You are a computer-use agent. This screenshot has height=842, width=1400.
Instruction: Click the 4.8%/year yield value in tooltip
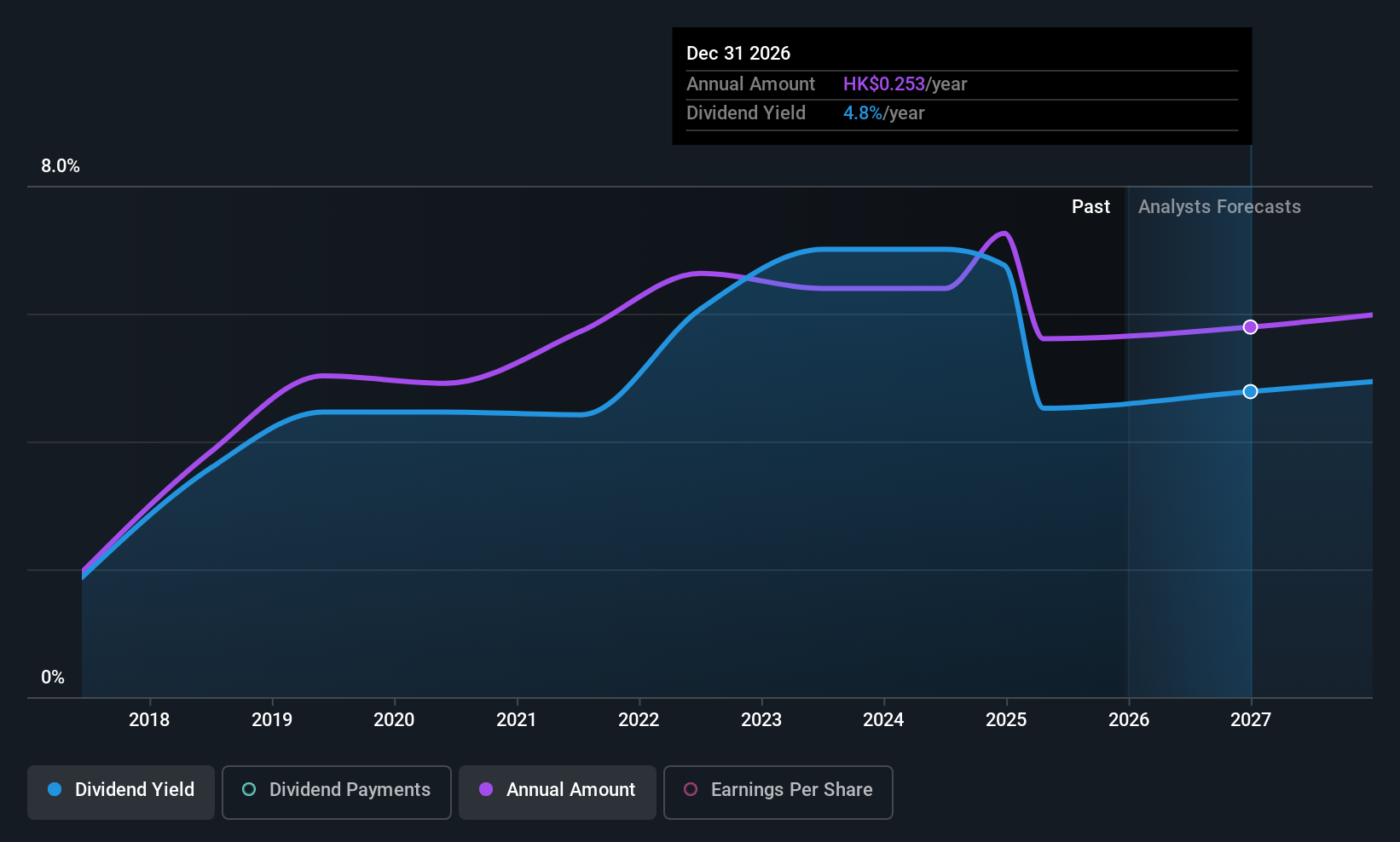pyautogui.click(x=883, y=113)
